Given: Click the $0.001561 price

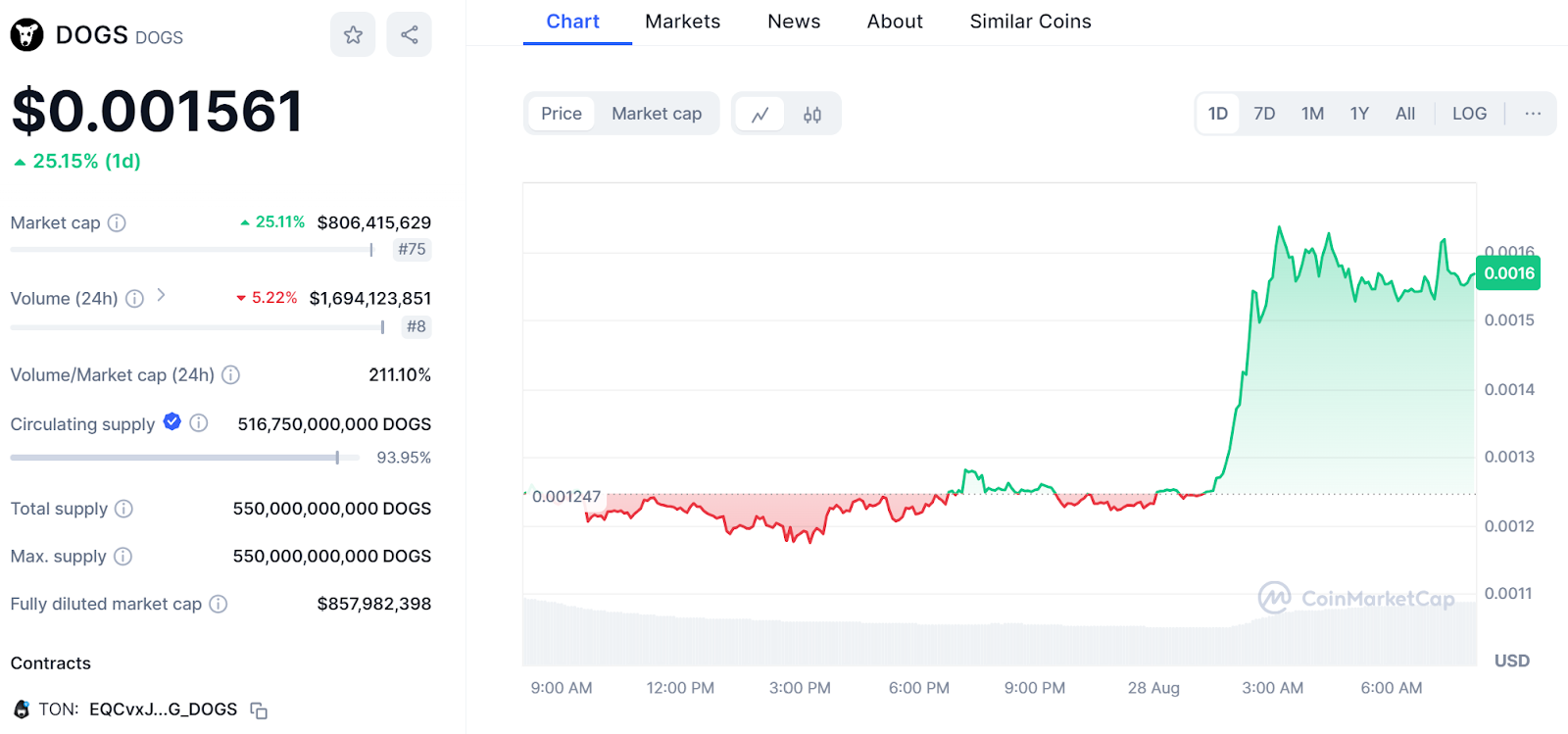Looking at the screenshot, I should [157, 111].
